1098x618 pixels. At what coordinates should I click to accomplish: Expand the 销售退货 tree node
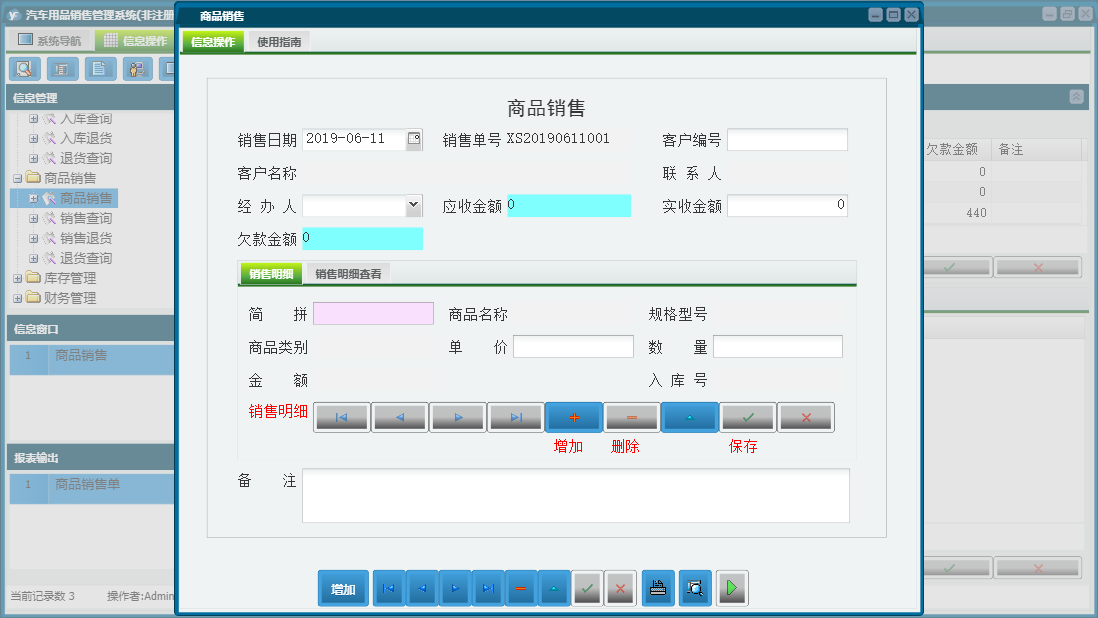(33, 238)
